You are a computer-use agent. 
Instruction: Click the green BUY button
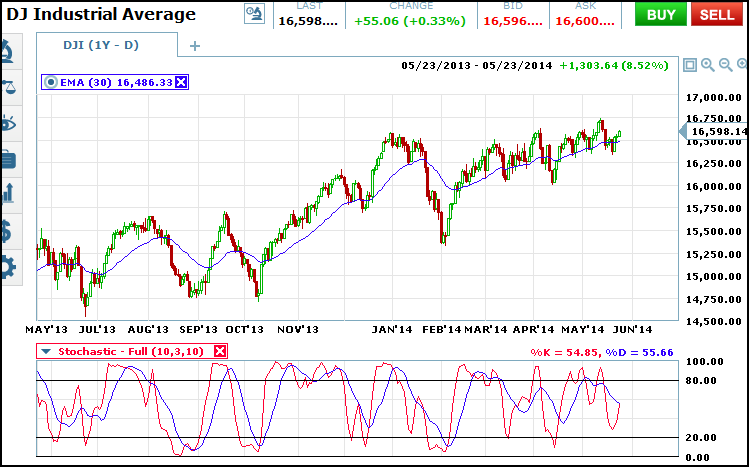[661, 14]
